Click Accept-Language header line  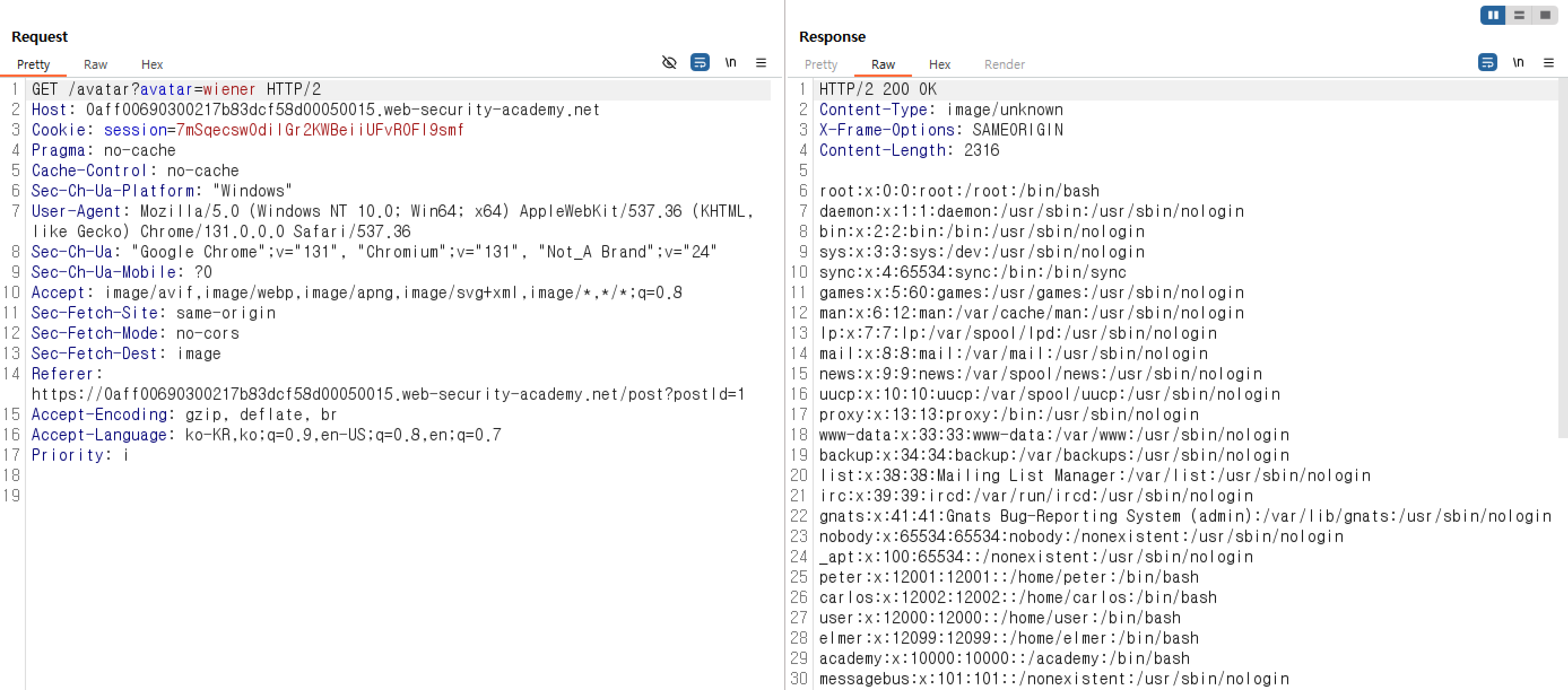267,435
